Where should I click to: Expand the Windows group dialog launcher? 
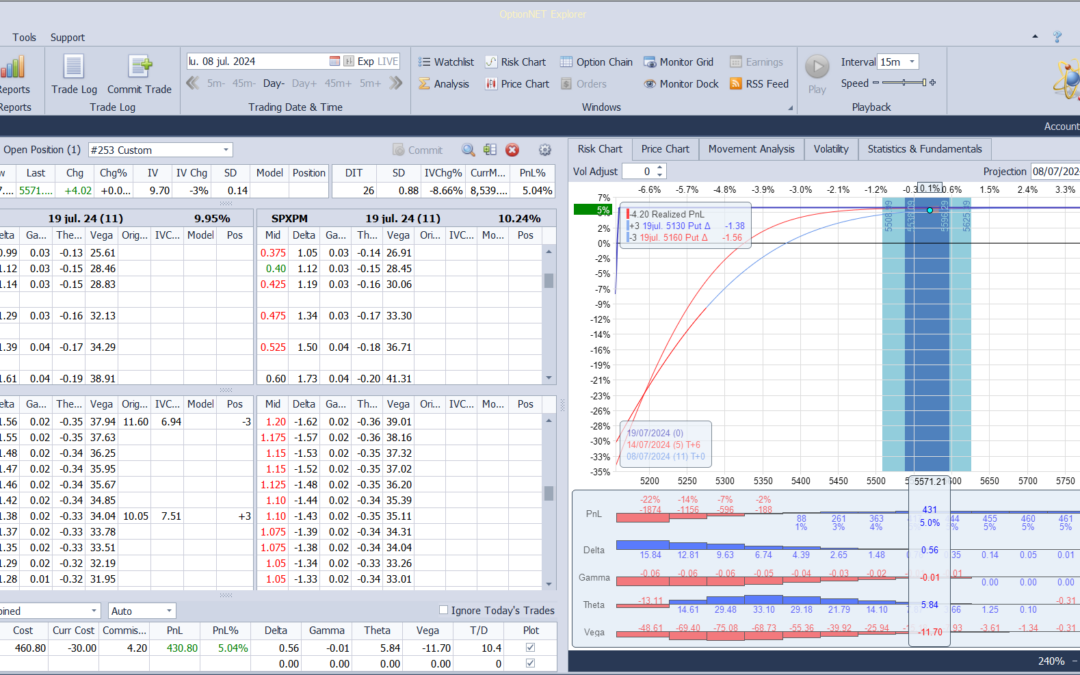pyautogui.click(x=790, y=108)
